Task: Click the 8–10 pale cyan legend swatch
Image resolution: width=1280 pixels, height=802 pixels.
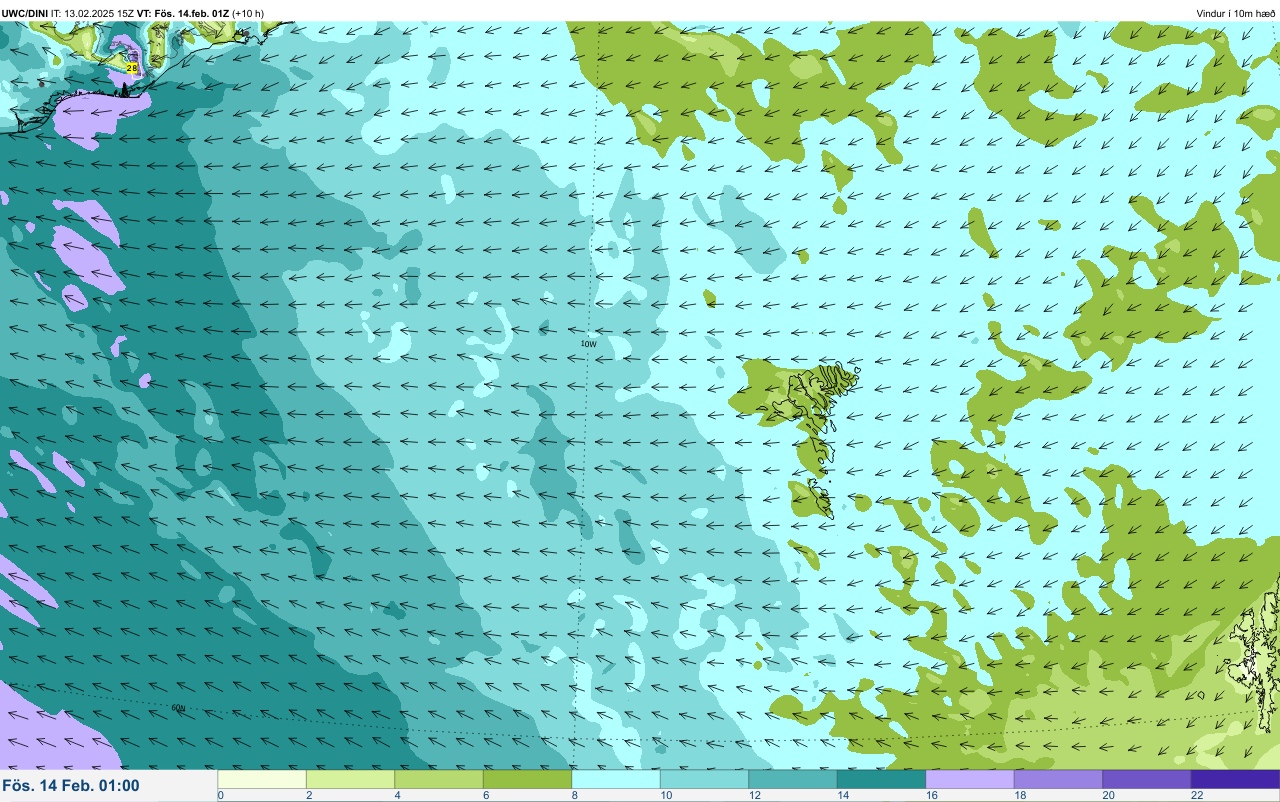Action: pos(616,779)
